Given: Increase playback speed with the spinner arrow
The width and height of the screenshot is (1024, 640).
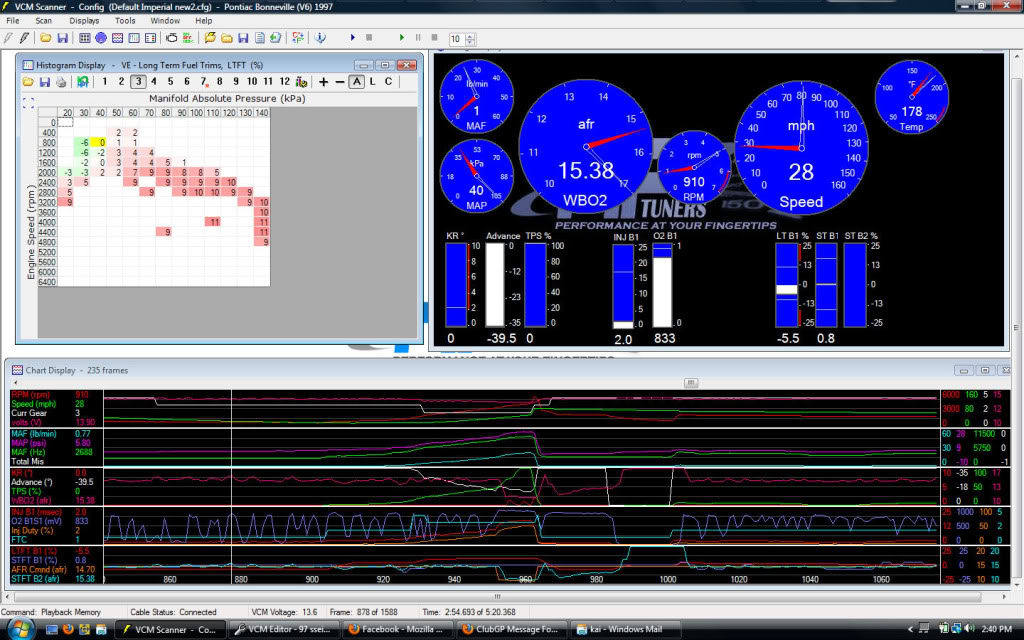Looking at the screenshot, I should coord(470,36).
